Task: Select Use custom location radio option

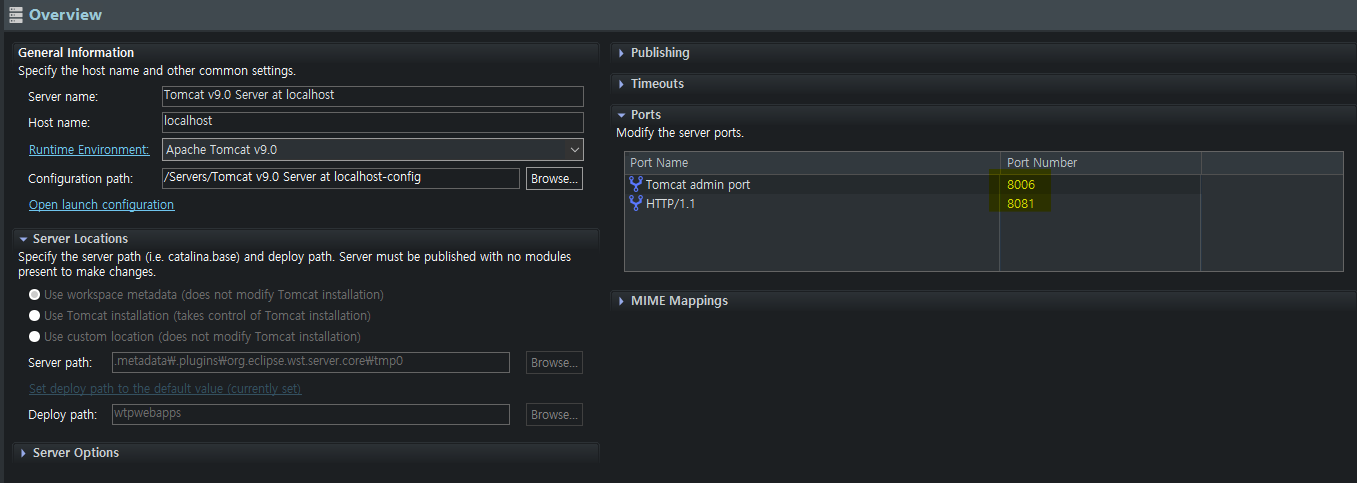Action: point(35,337)
